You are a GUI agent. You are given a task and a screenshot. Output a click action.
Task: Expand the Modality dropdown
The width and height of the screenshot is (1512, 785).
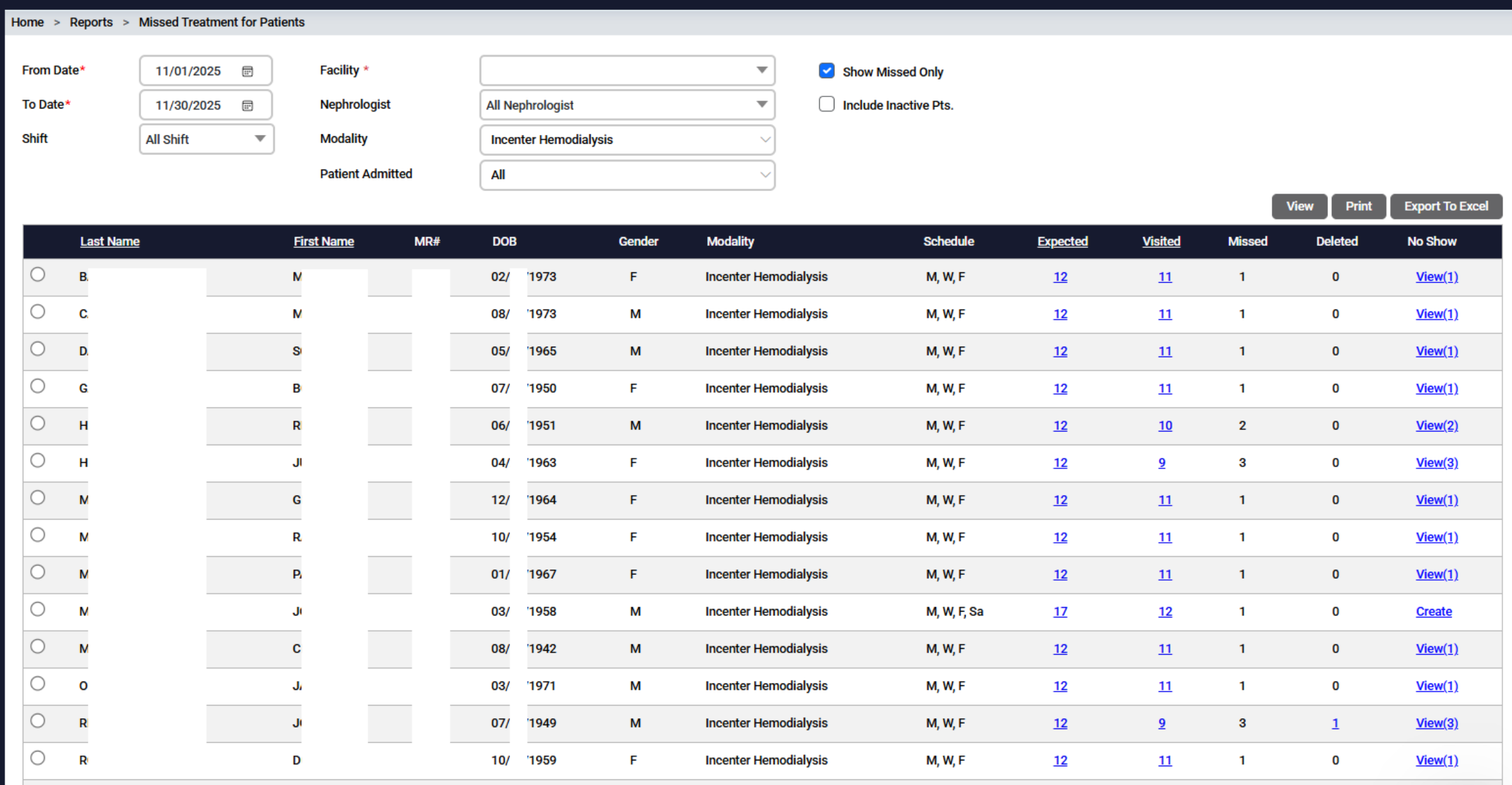pyautogui.click(x=627, y=140)
